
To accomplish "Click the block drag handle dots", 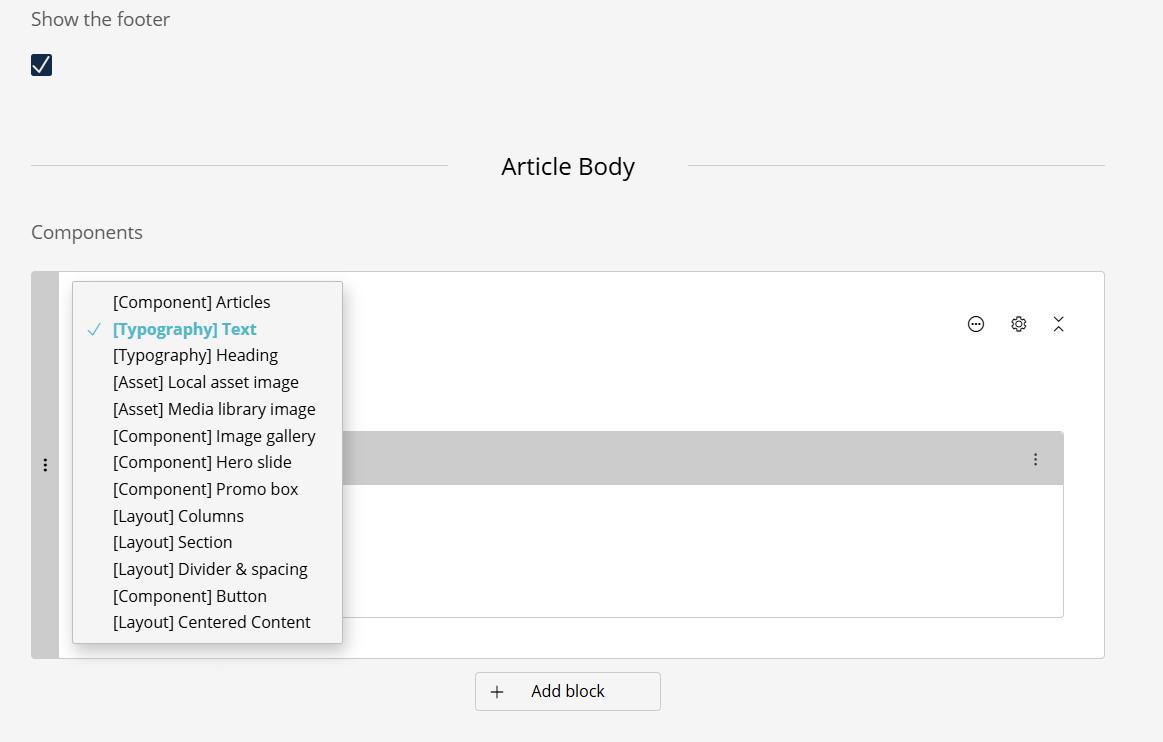I will [x=45, y=465].
